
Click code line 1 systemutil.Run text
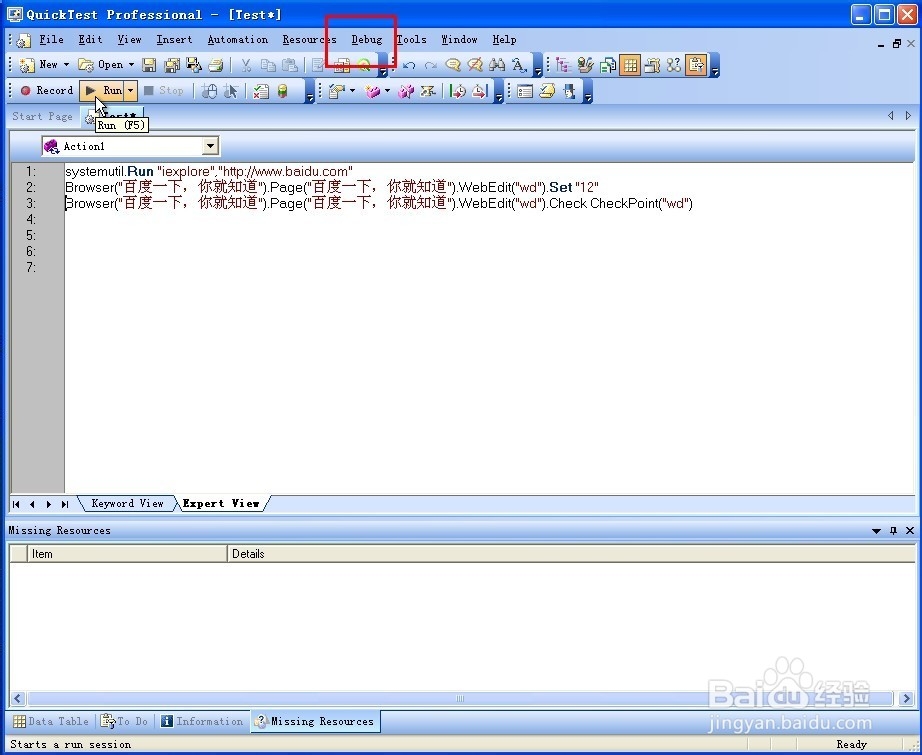[x=209, y=172]
